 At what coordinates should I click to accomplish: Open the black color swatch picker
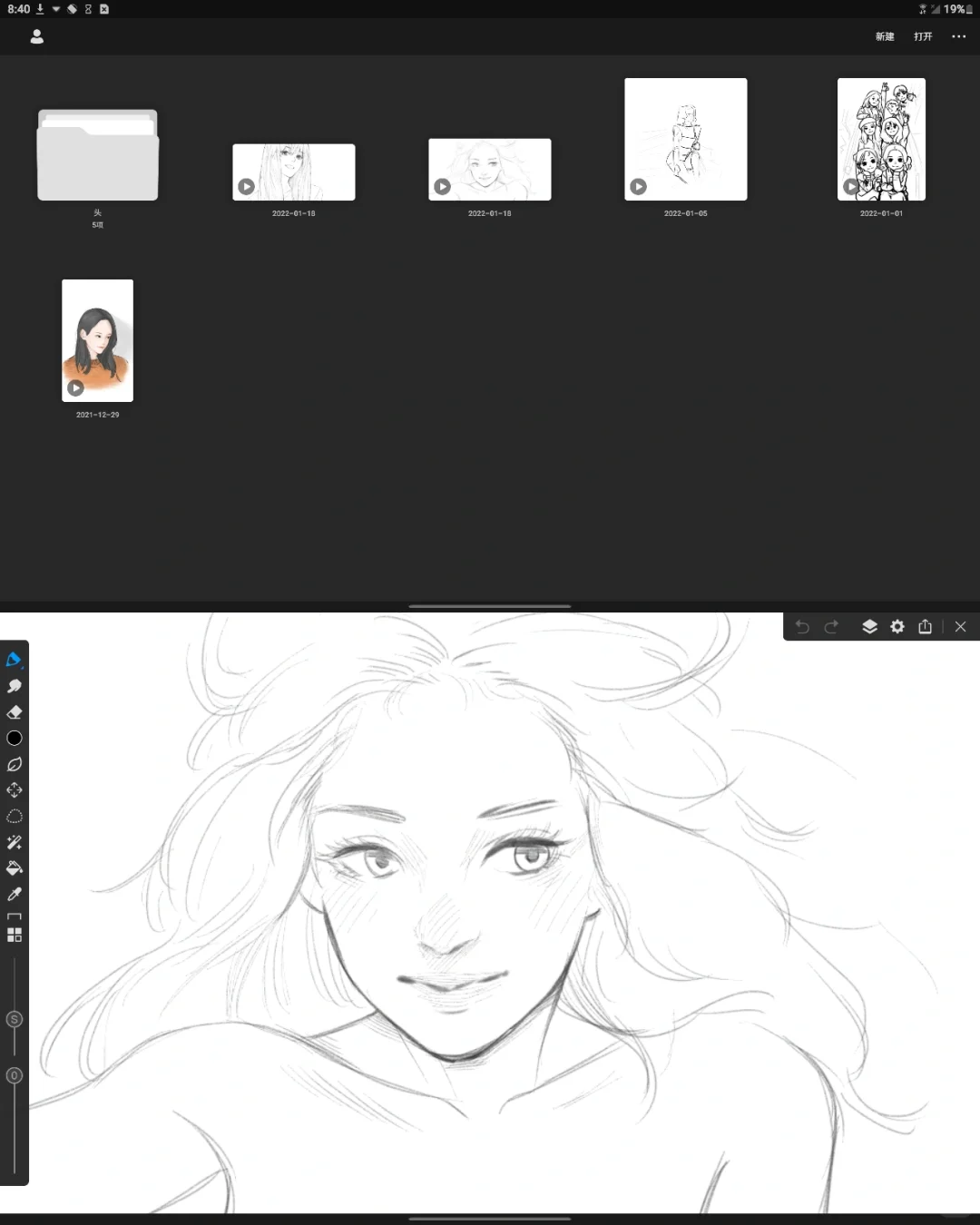coord(14,739)
